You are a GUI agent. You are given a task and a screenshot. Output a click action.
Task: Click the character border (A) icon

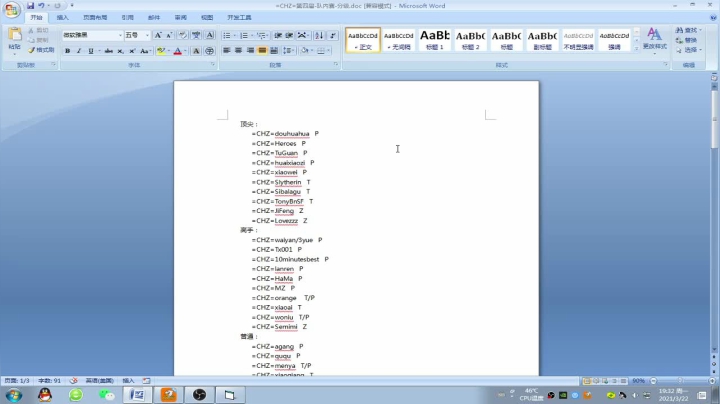pos(209,35)
